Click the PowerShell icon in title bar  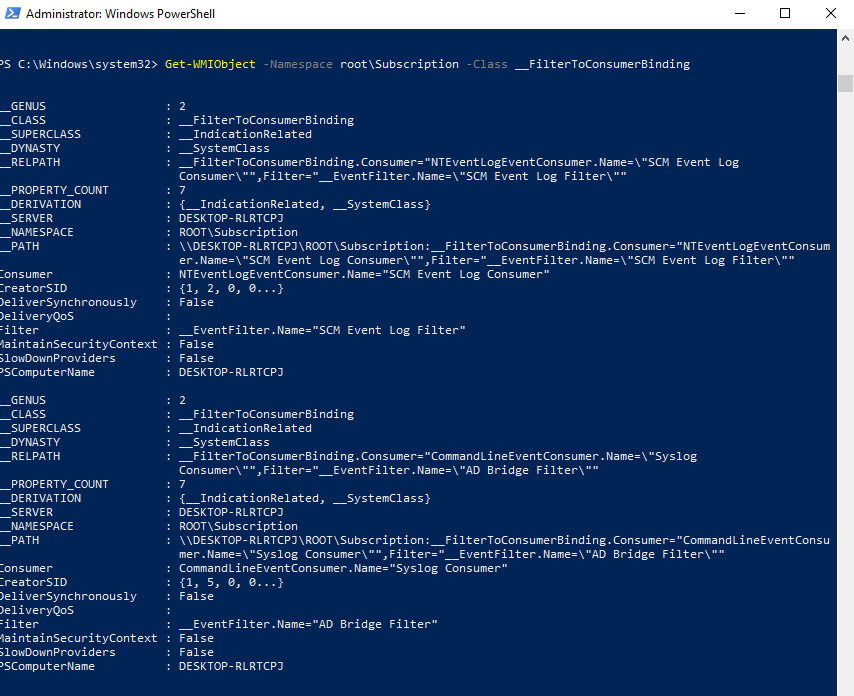click(x=13, y=13)
